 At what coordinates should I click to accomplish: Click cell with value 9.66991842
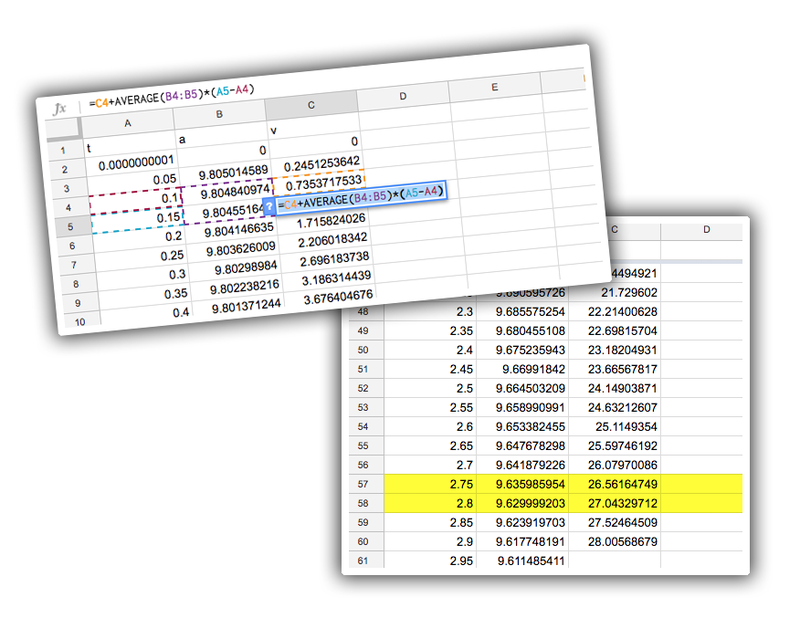pyautogui.click(x=522, y=369)
